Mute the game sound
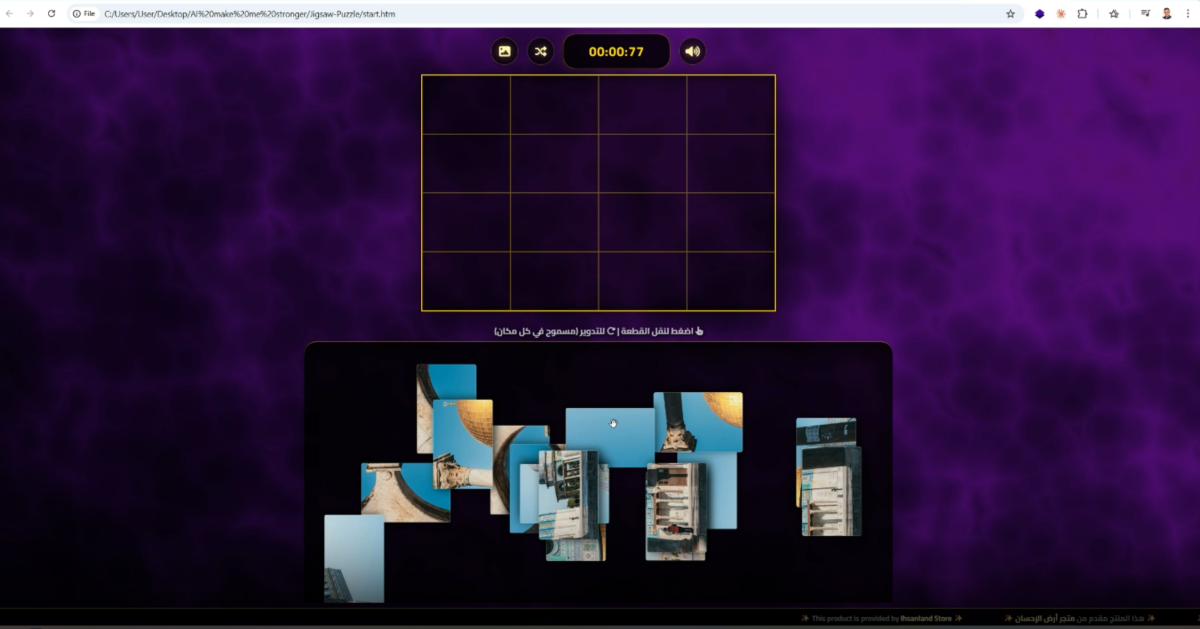The image size is (1200, 629). tap(692, 51)
